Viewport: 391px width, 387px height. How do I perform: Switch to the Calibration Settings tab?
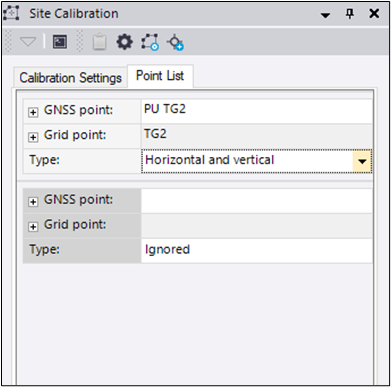(70, 78)
